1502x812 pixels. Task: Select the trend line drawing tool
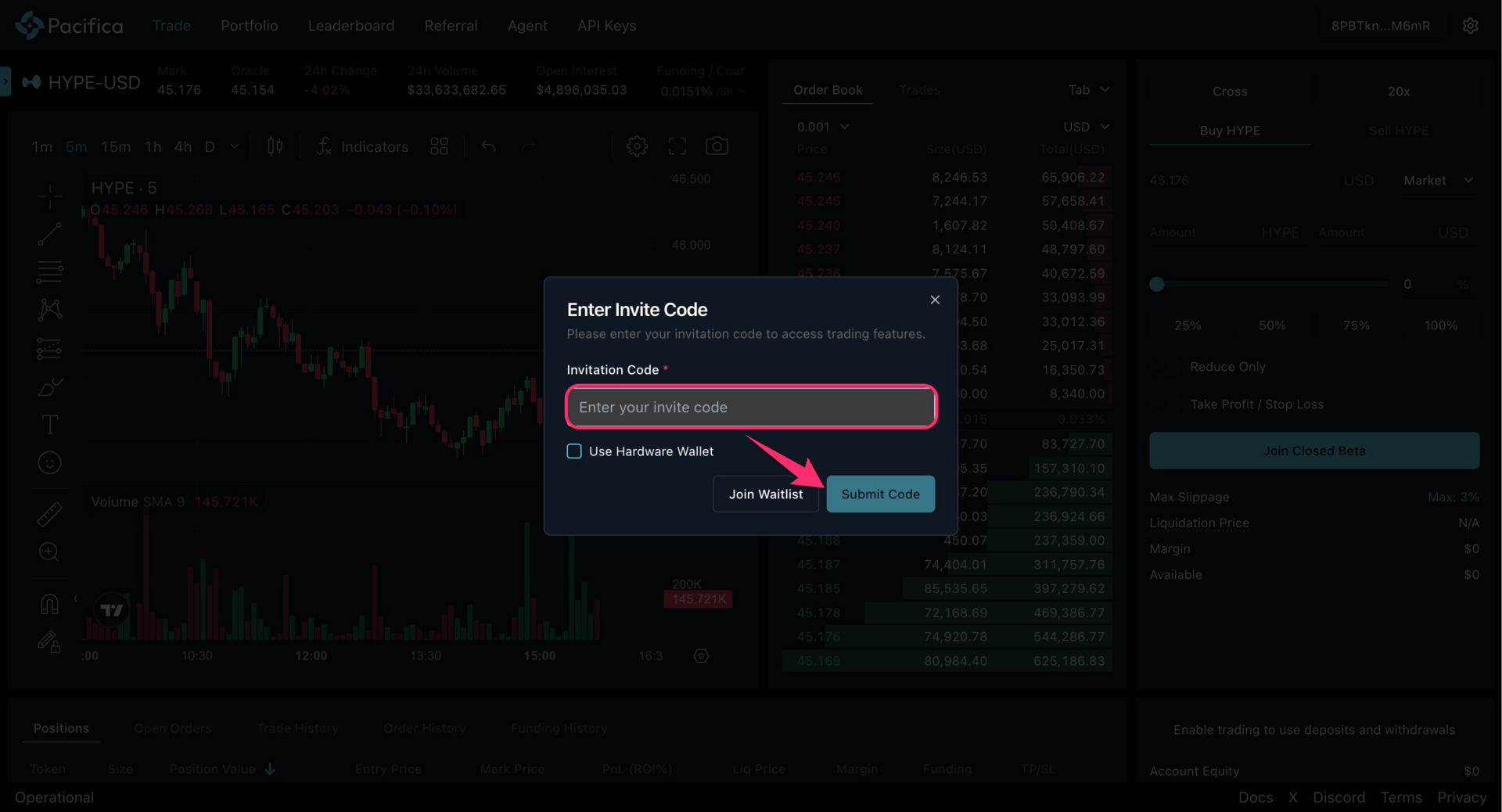coord(49,233)
